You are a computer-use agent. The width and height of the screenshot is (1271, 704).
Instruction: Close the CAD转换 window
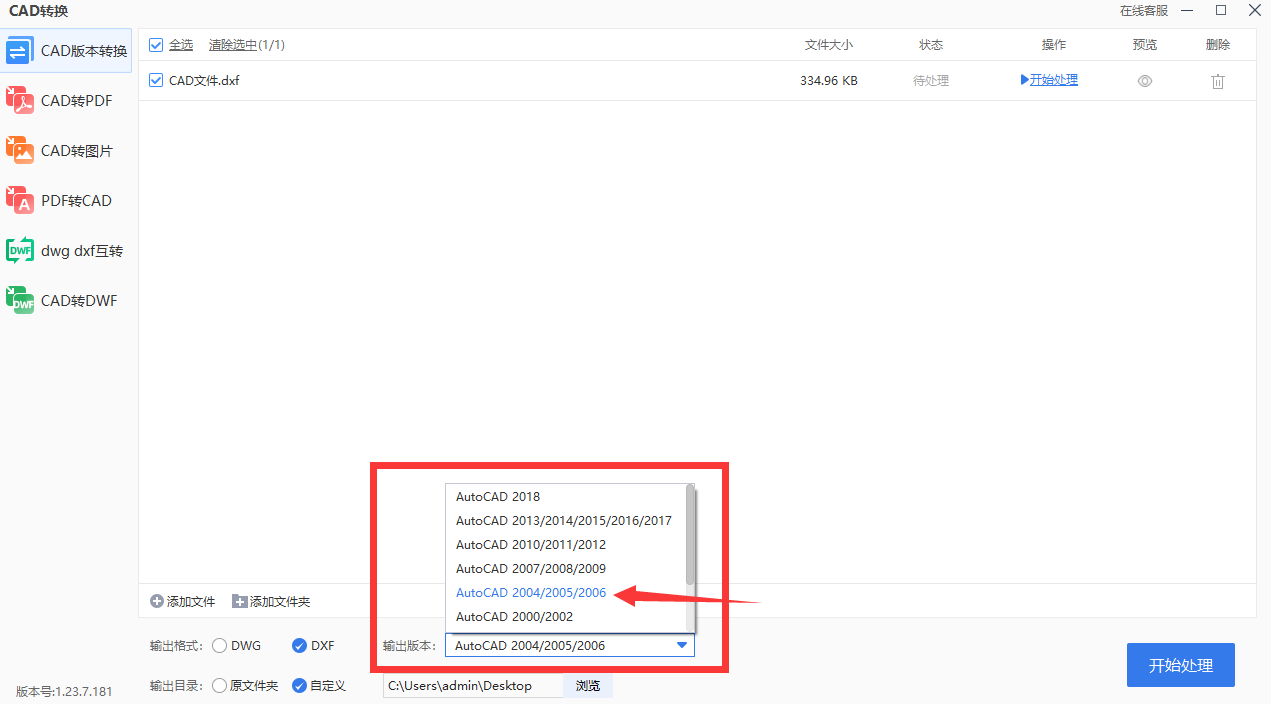1253,11
